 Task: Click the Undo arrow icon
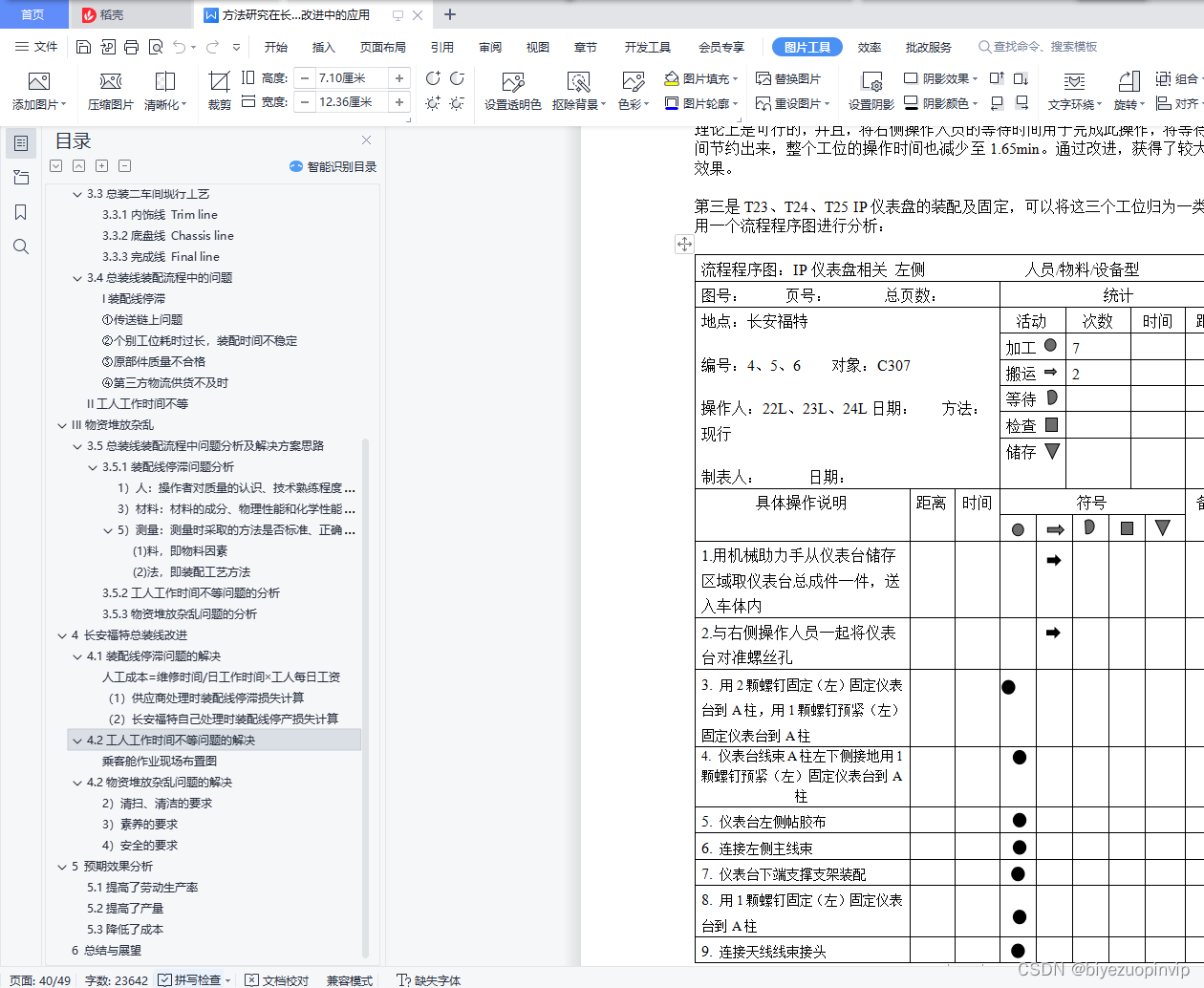pyautogui.click(x=179, y=47)
